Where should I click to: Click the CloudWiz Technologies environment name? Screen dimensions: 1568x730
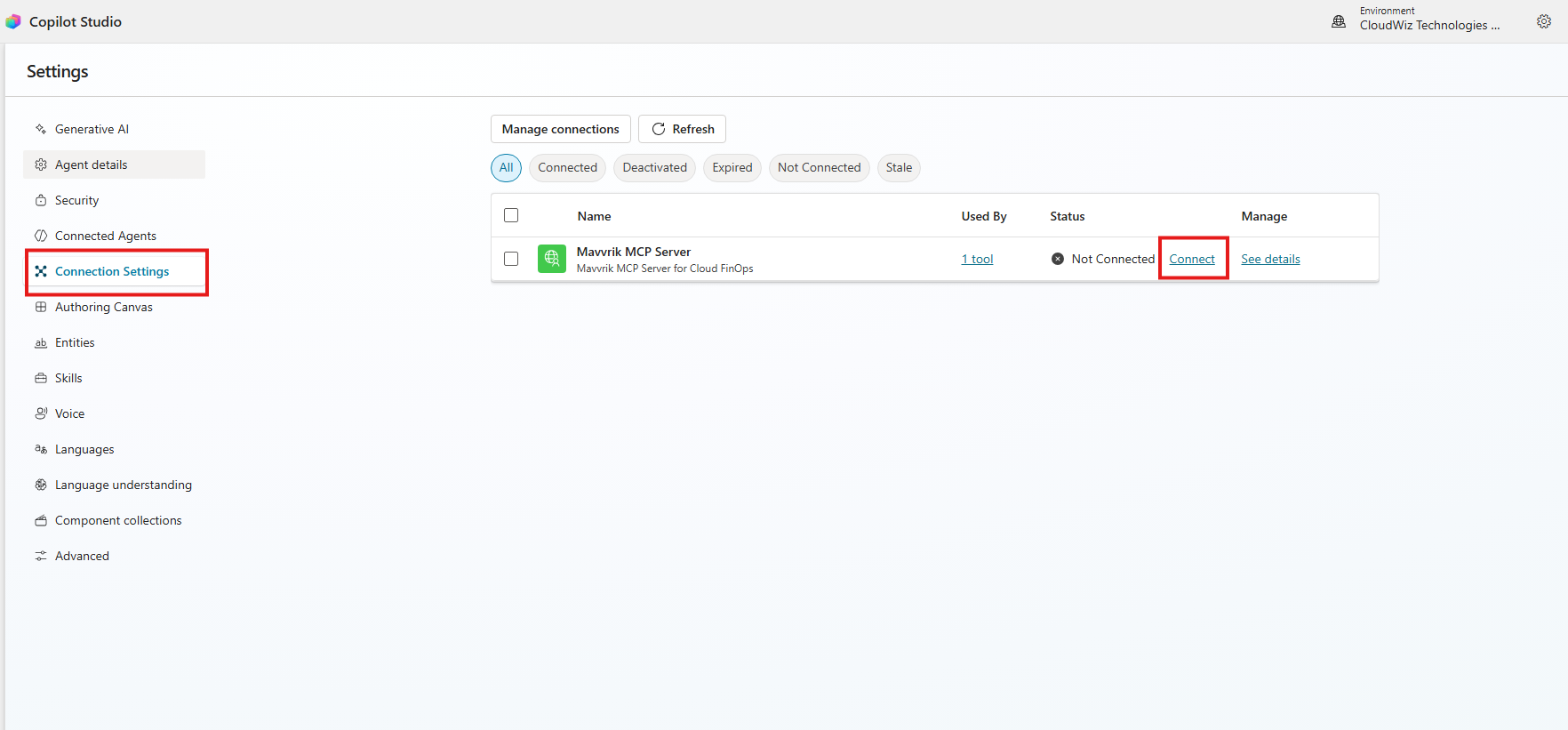pyautogui.click(x=1429, y=26)
